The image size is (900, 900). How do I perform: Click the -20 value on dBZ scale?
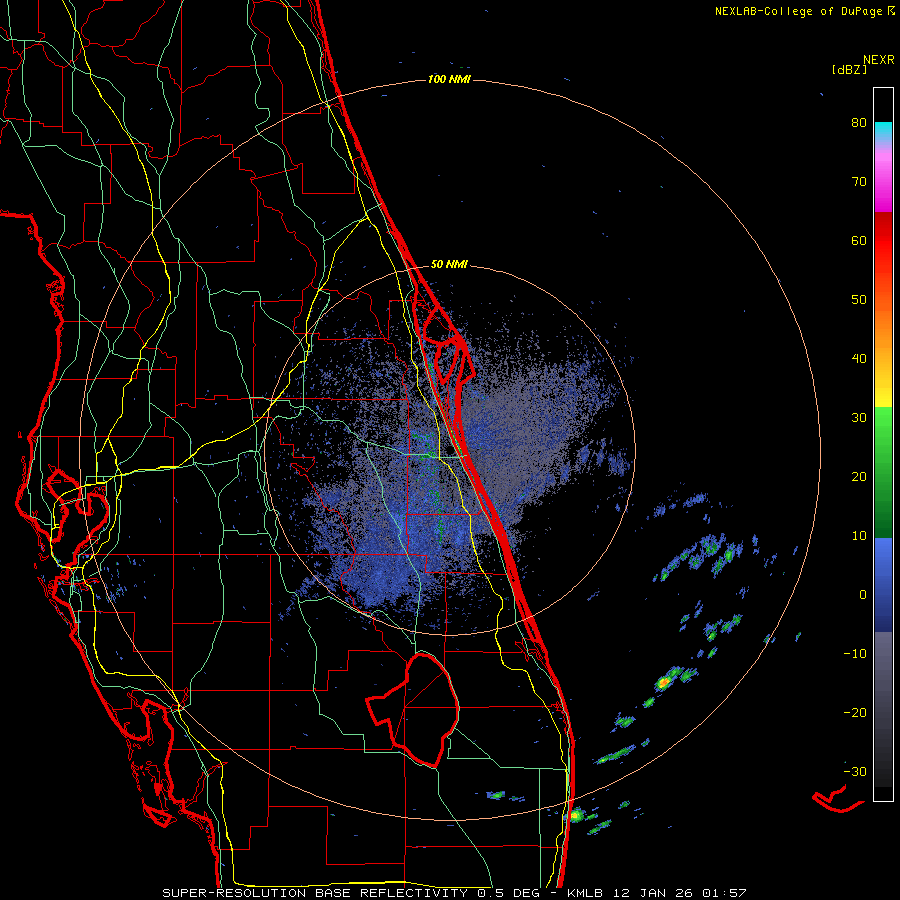click(x=855, y=712)
